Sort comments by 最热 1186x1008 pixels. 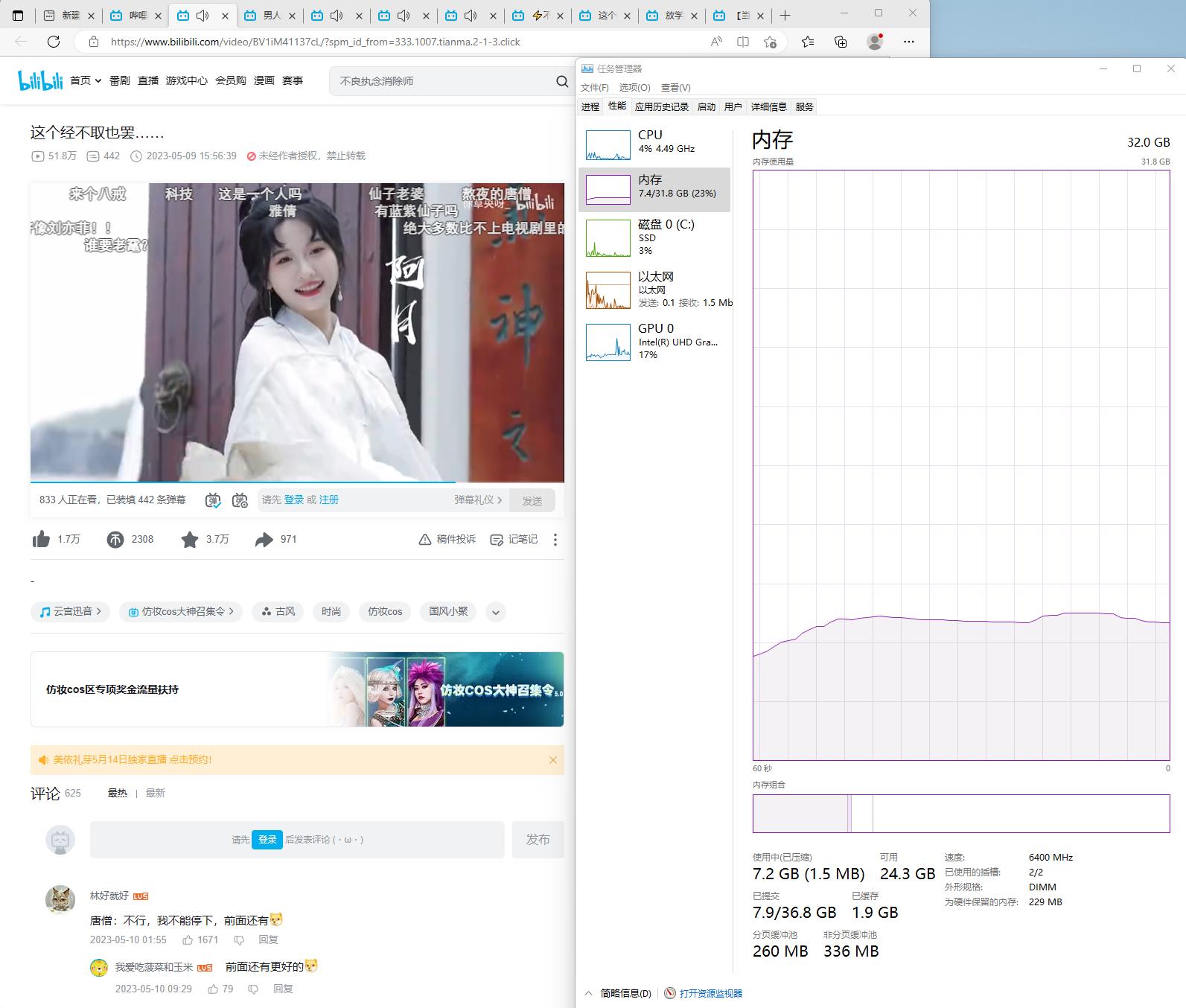(x=118, y=794)
